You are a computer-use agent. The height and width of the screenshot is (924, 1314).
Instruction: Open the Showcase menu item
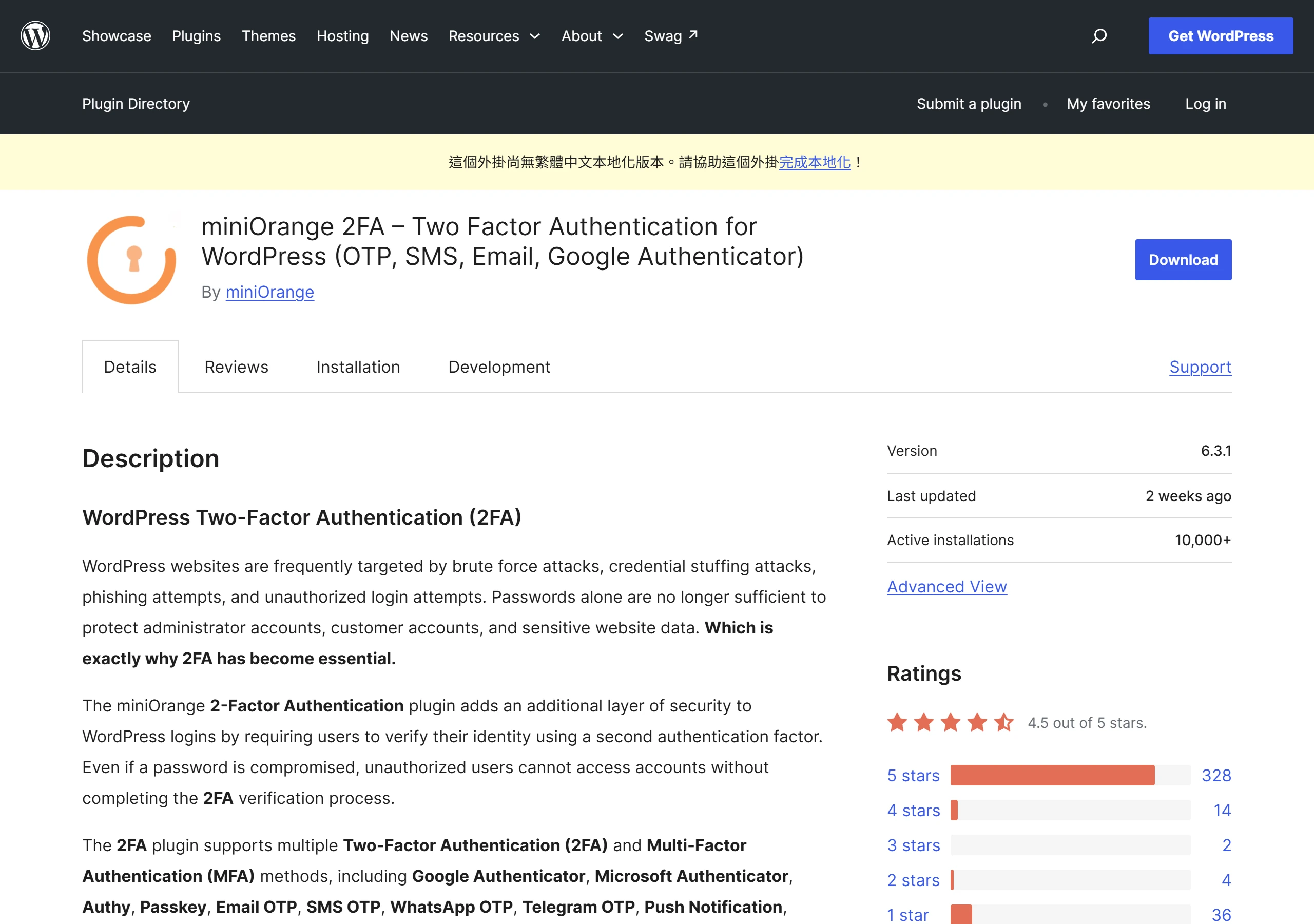click(117, 36)
